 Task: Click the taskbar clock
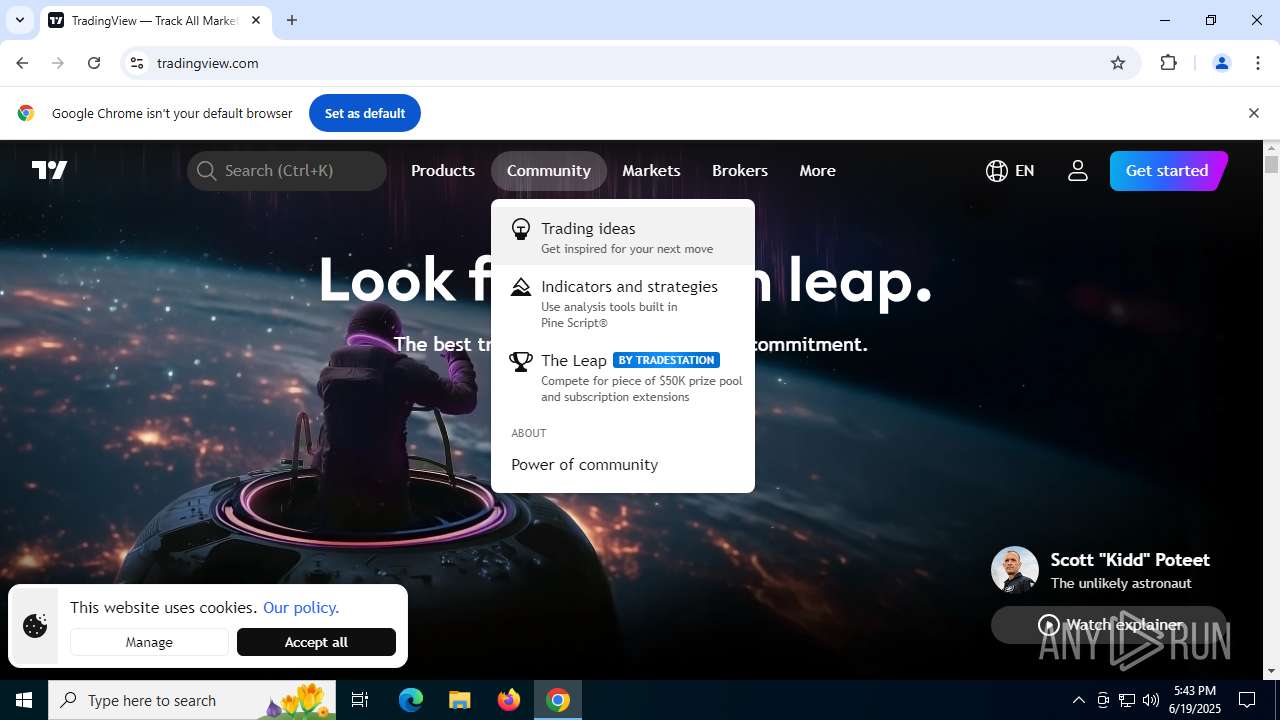tap(1196, 700)
